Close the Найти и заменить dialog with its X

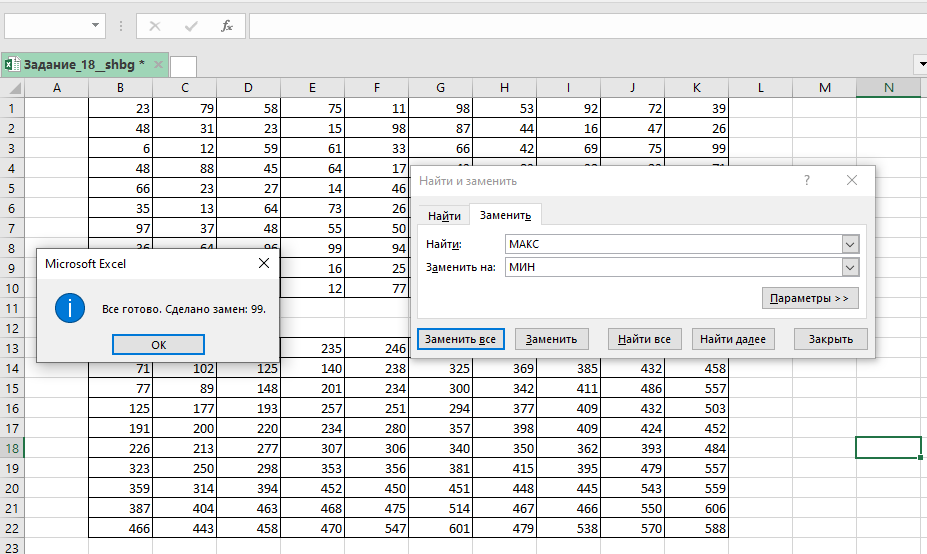pos(851,181)
